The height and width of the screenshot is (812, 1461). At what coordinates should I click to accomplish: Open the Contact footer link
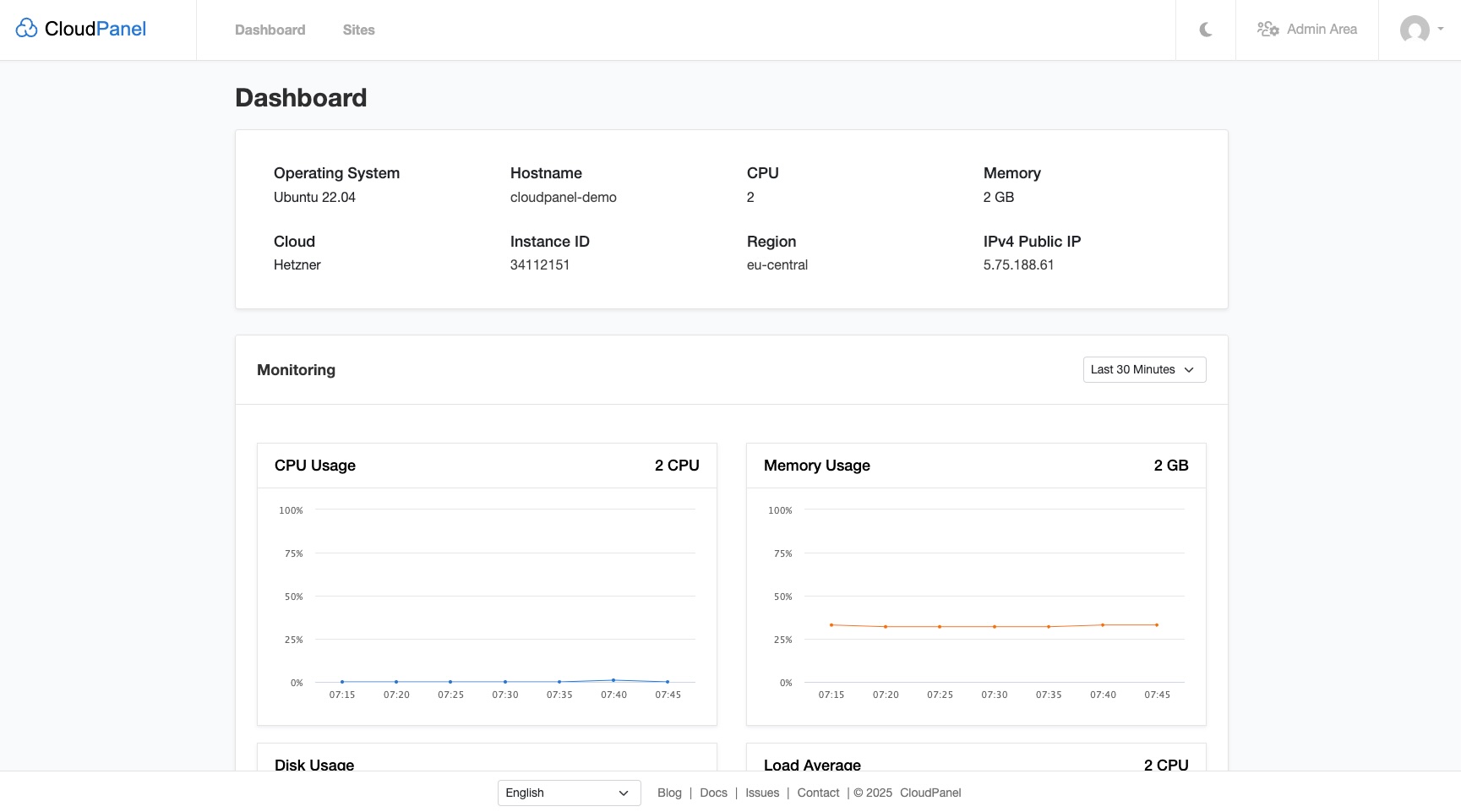coord(818,793)
